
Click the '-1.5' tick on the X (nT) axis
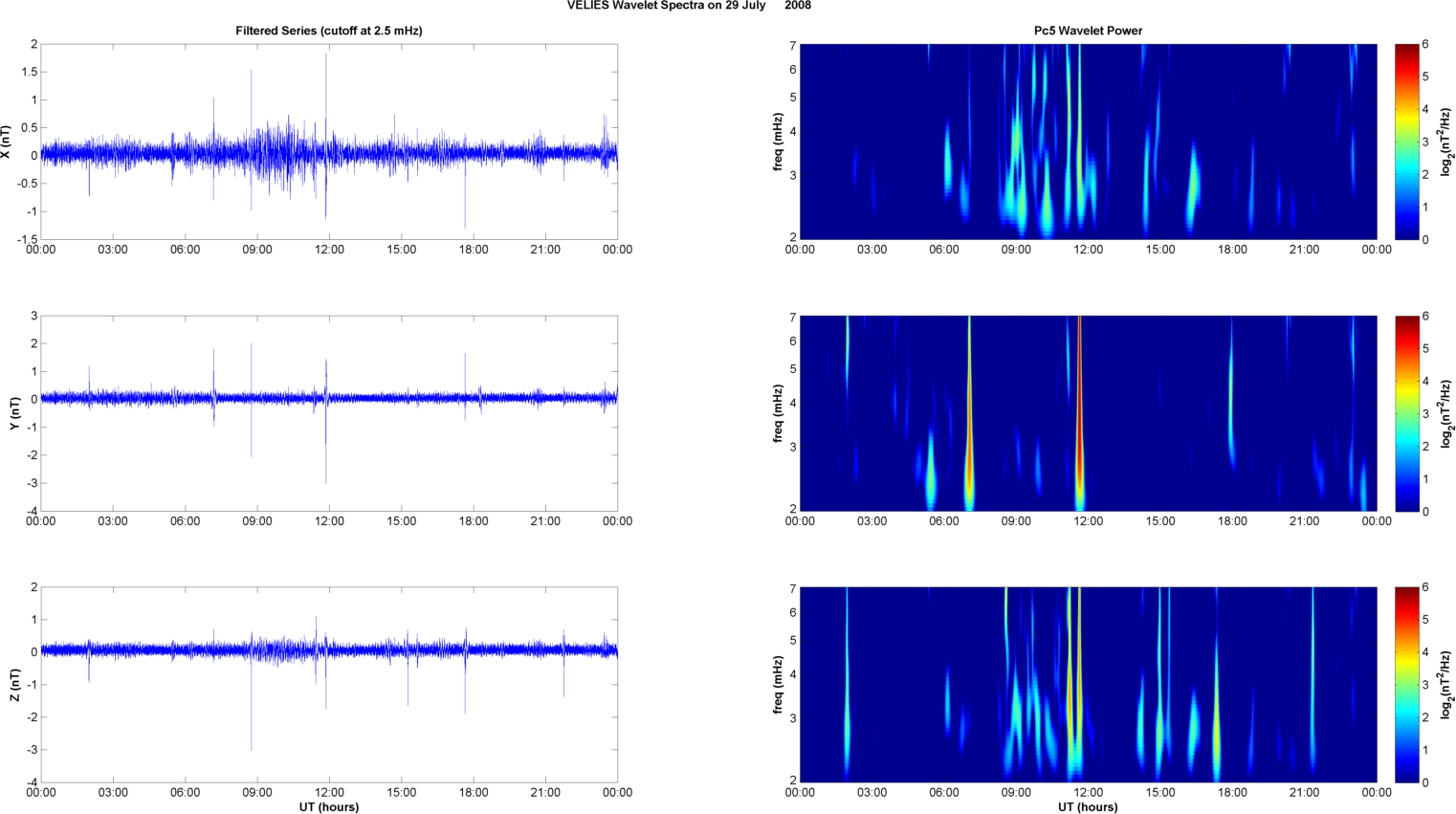(x=26, y=240)
